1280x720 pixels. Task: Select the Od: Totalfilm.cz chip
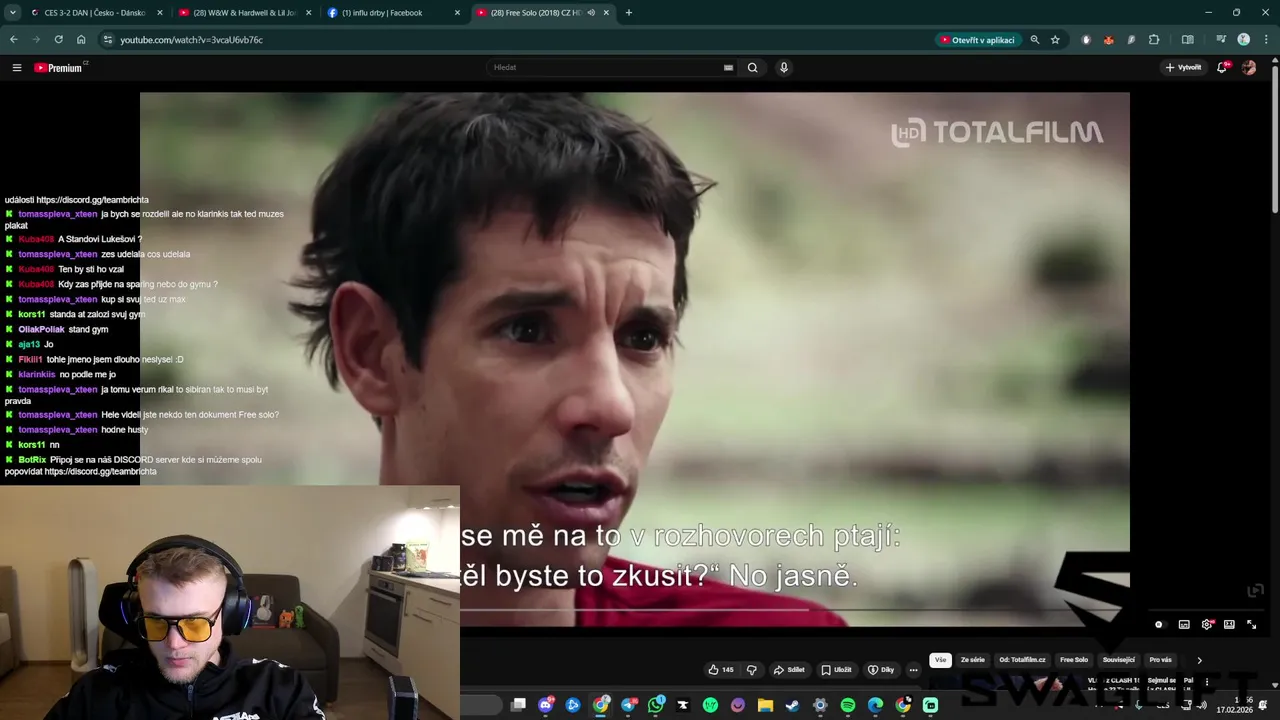pyautogui.click(x=1022, y=660)
